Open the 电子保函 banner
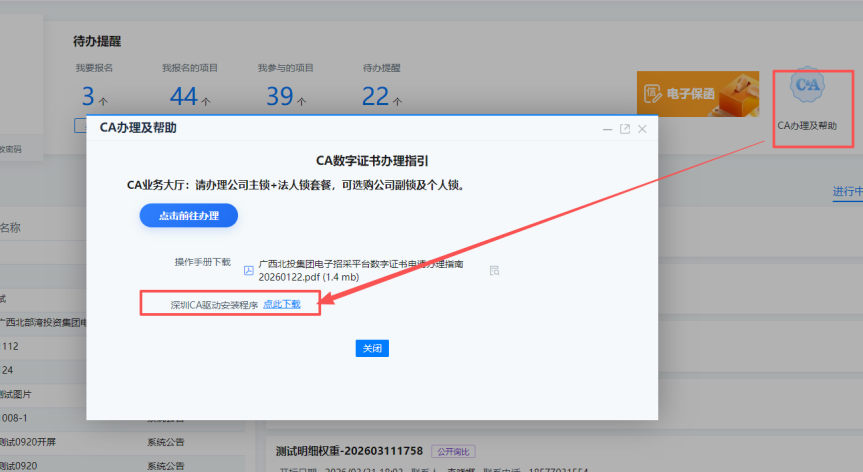 pos(698,94)
